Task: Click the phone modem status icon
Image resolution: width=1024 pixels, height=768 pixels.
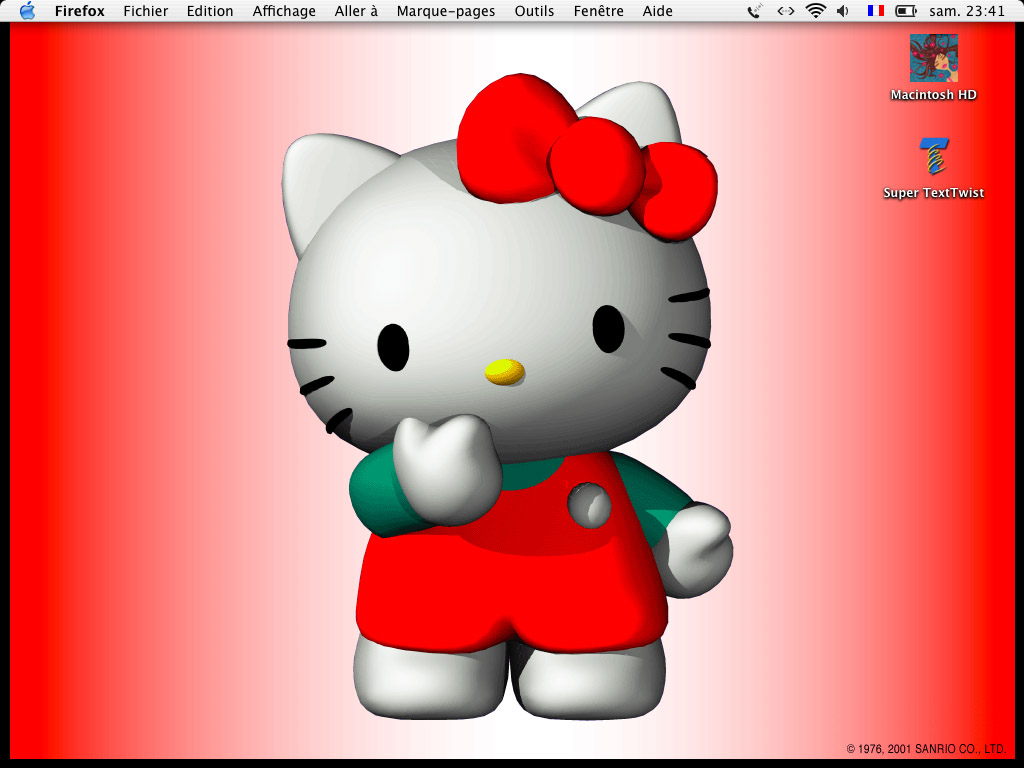Action: click(755, 11)
